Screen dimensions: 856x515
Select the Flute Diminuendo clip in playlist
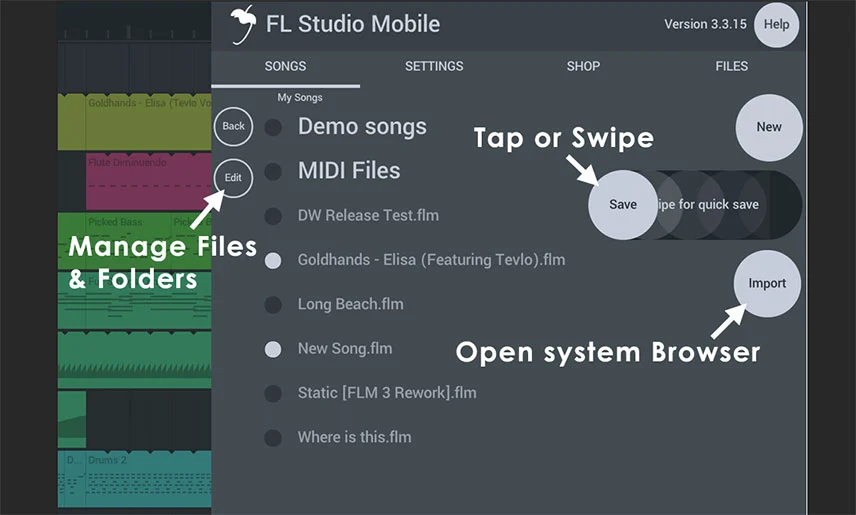coord(148,181)
